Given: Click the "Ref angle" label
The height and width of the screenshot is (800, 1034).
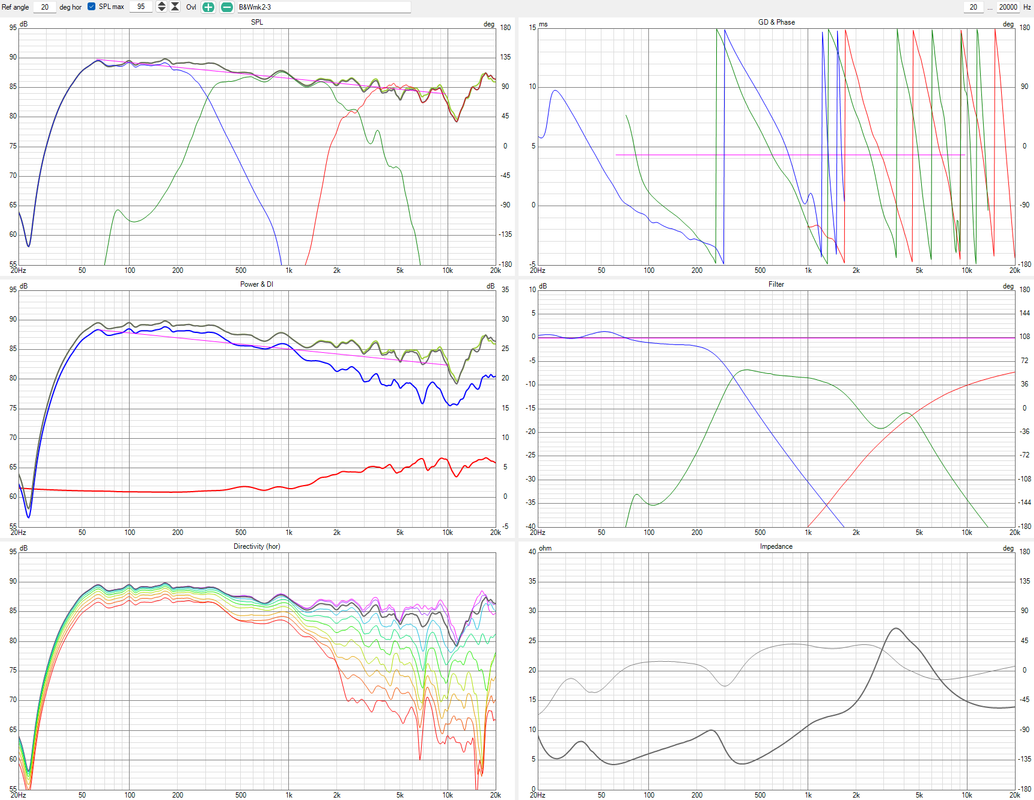Looking at the screenshot, I should point(15,7).
